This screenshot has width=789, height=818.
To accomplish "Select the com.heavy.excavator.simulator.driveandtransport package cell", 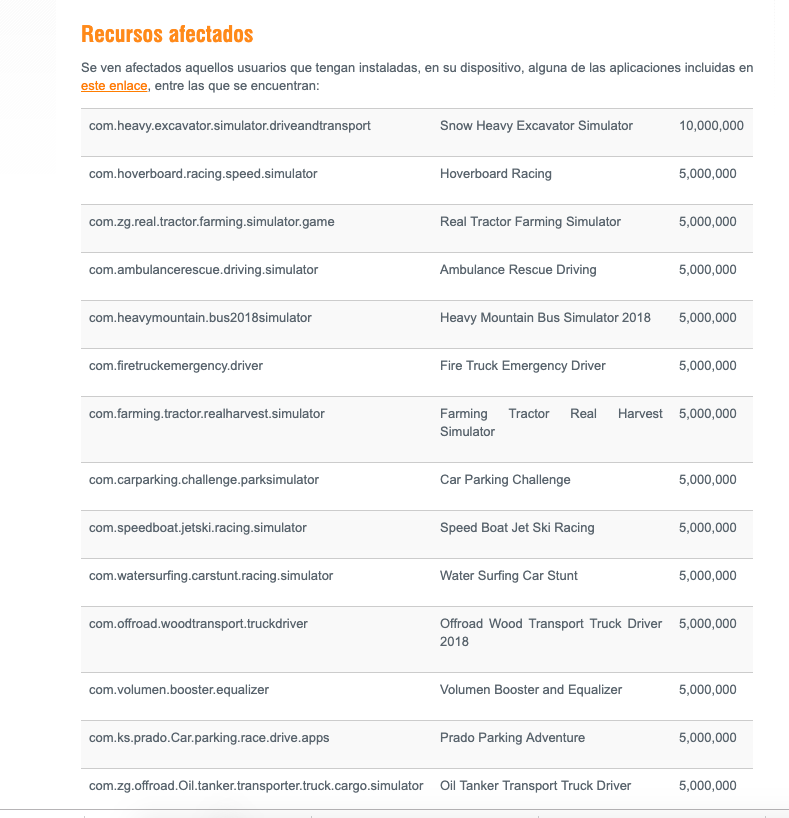I will [x=230, y=126].
